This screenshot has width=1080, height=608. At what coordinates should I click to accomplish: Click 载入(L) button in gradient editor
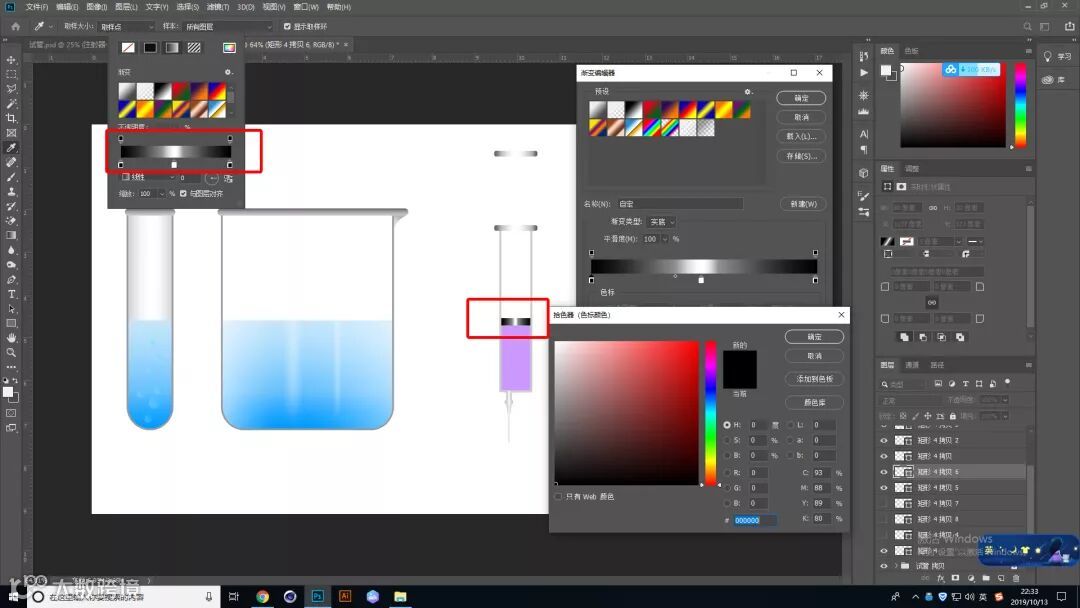coord(801,136)
